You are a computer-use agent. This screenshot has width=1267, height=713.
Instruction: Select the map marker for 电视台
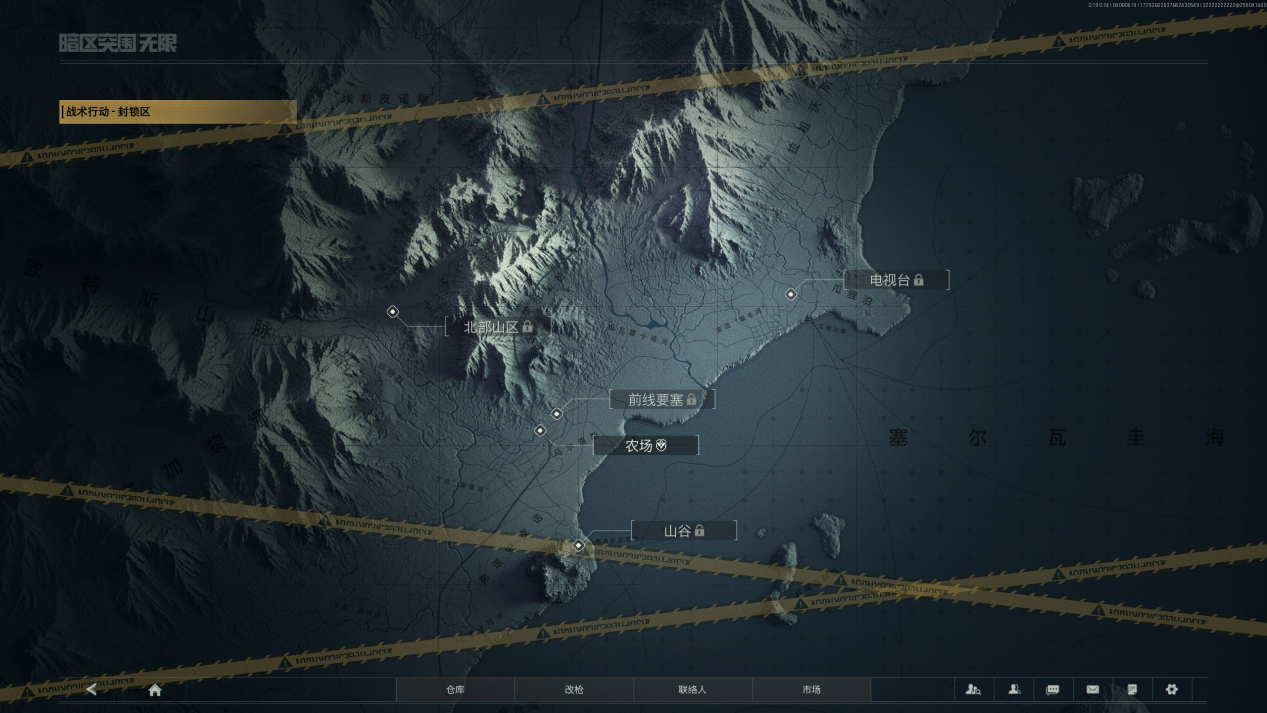[x=791, y=294]
